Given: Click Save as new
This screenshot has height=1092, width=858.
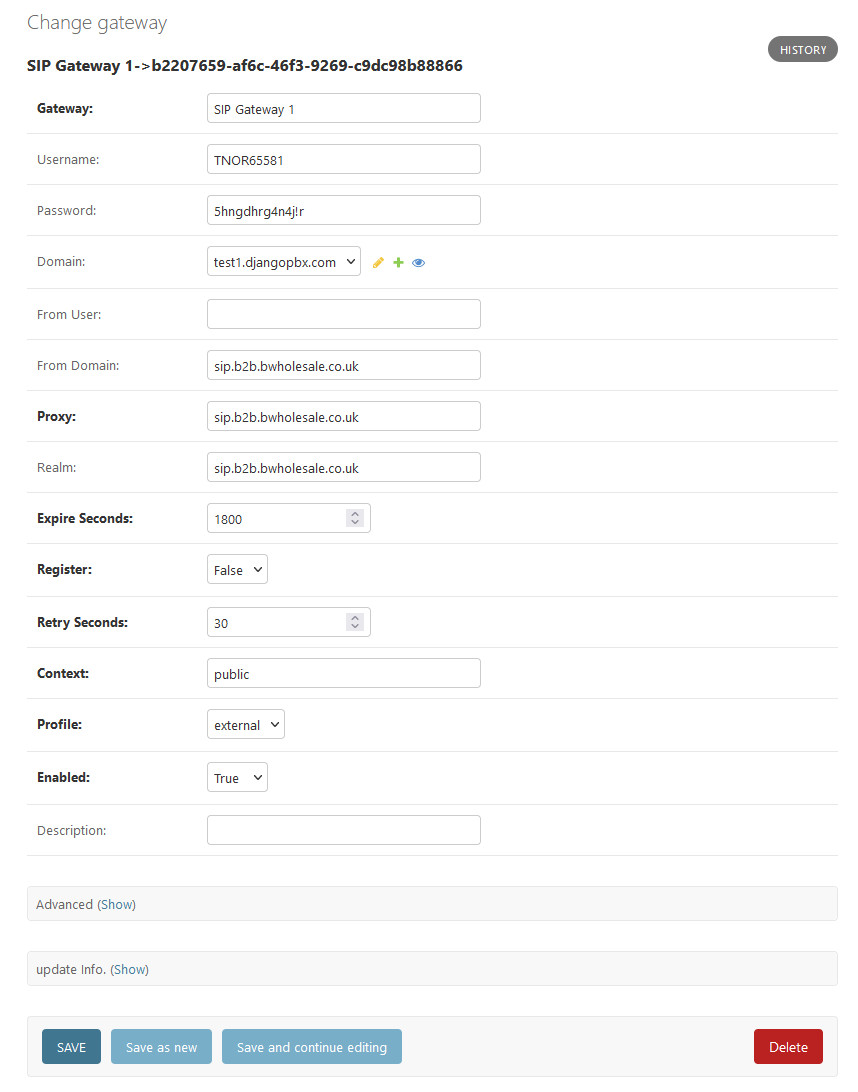Looking at the screenshot, I should tap(161, 1047).
